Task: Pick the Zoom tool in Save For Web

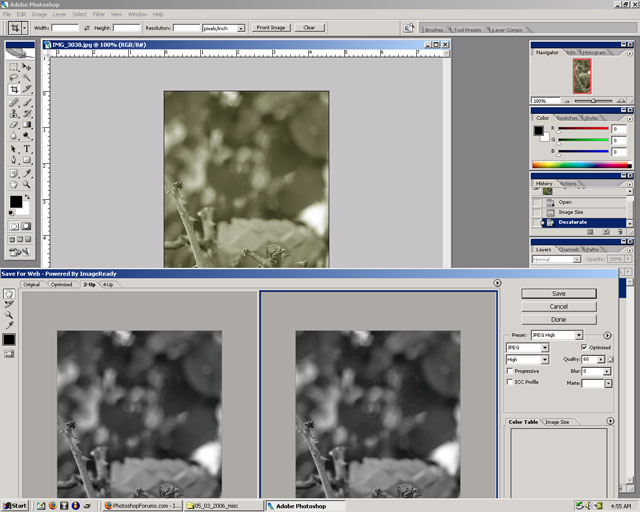Action: click(x=8, y=315)
